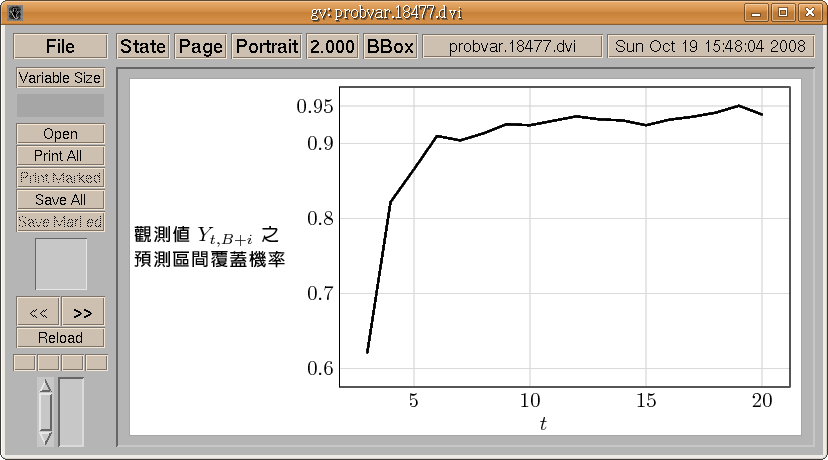Open the Portrait orientation dropdown
This screenshot has width=828, height=460.
coord(267,47)
